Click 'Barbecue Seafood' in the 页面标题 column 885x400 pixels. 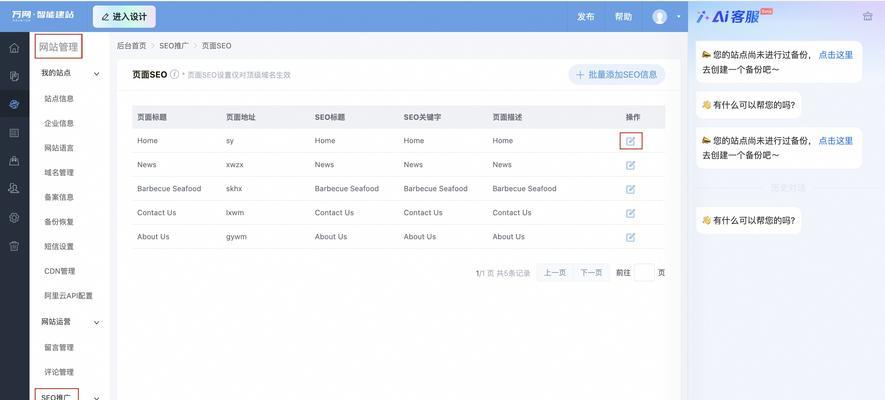pyautogui.click(x=169, y=189)
